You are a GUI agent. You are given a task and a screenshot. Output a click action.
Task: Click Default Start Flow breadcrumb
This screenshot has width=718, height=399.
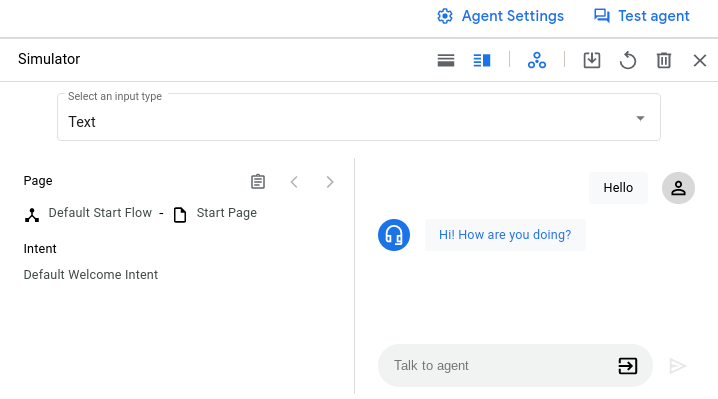pyautogui.click(x=100, y=213)
